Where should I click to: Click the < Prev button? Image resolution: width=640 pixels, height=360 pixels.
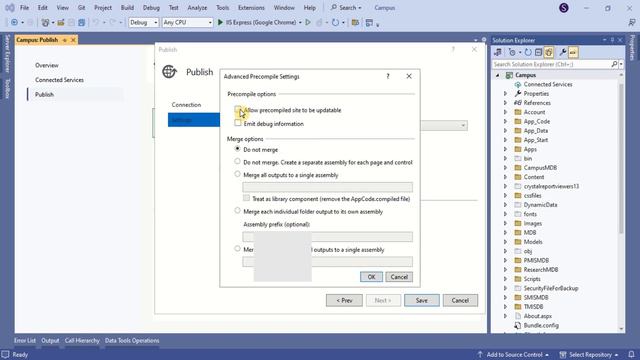[x=344, y=300]
